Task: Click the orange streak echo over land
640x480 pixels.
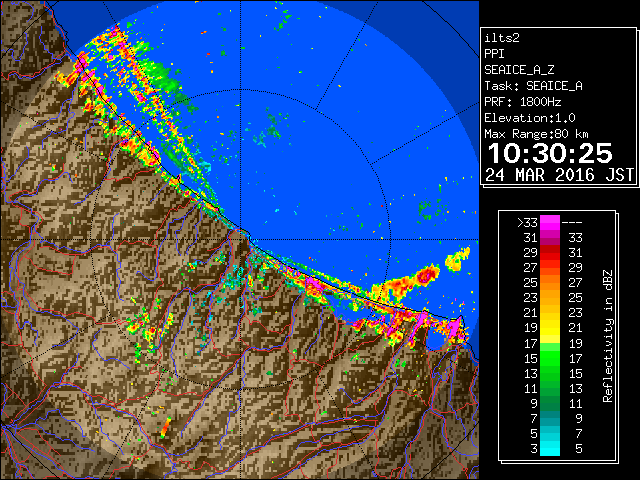Action: click(165, 427)
